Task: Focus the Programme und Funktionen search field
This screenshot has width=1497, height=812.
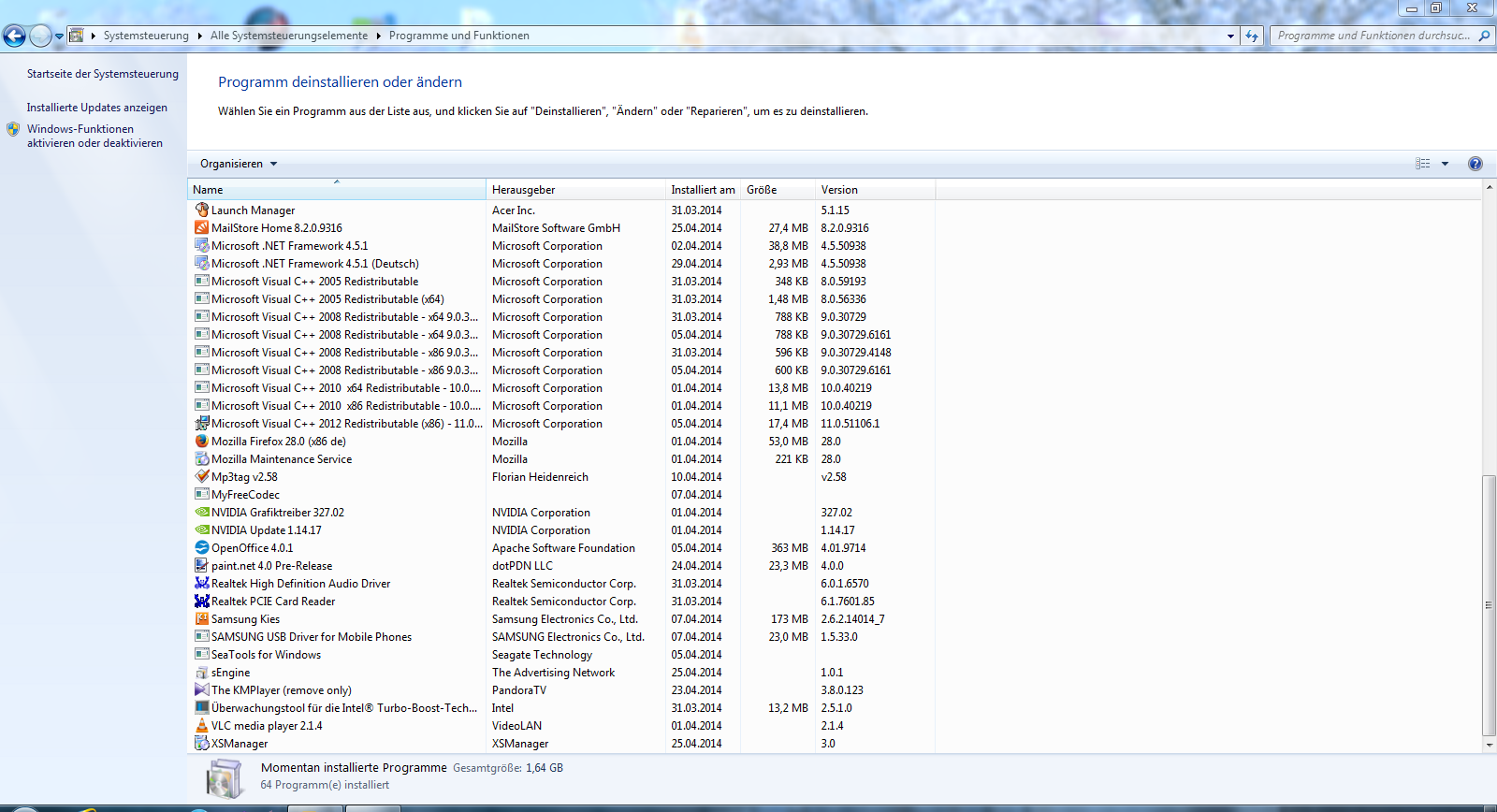Action: [x=1373, y=36]
